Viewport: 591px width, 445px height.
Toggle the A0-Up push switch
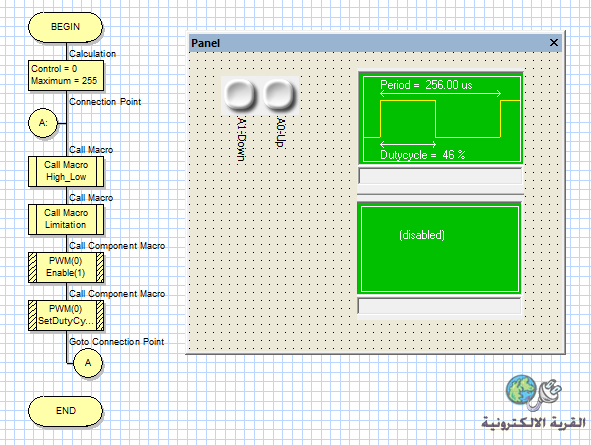(279, 95)
